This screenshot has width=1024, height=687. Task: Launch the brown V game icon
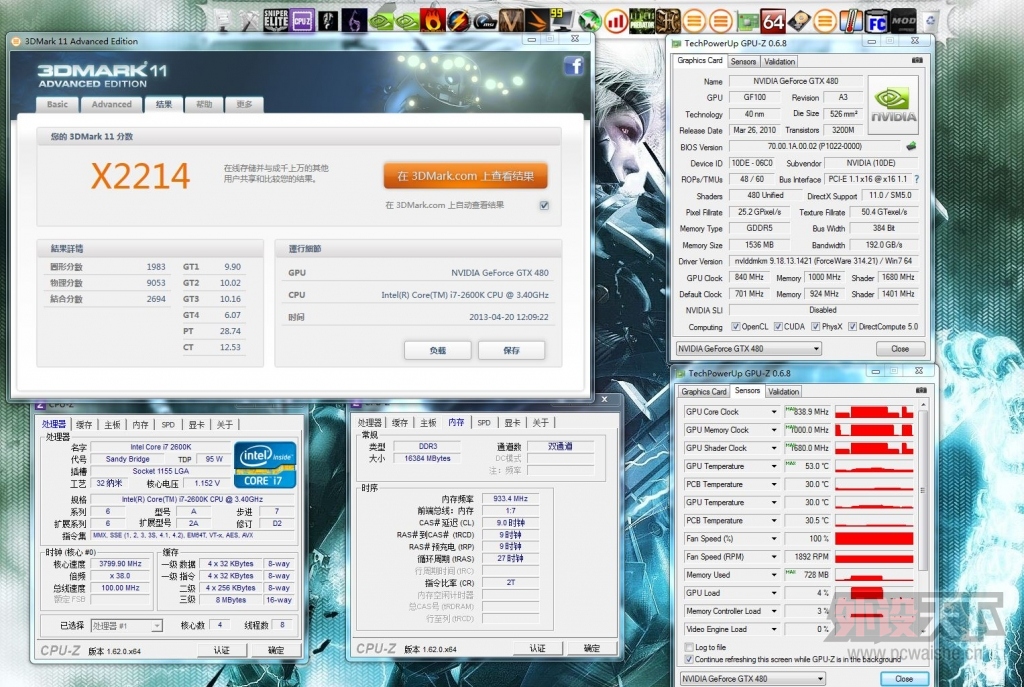click(511, 21)
